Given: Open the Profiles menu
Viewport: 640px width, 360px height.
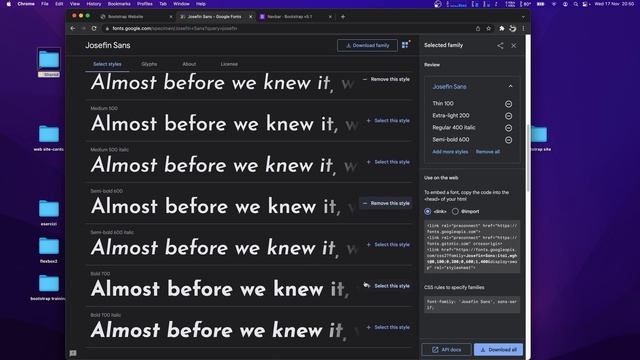Looking at the screenshot, I should tap(145, 4).
